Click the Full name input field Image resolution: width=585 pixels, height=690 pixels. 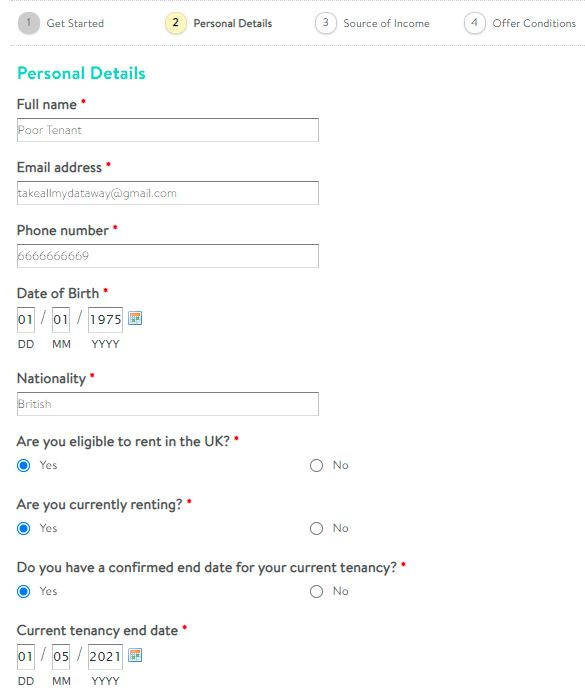(x=168, y=130)
